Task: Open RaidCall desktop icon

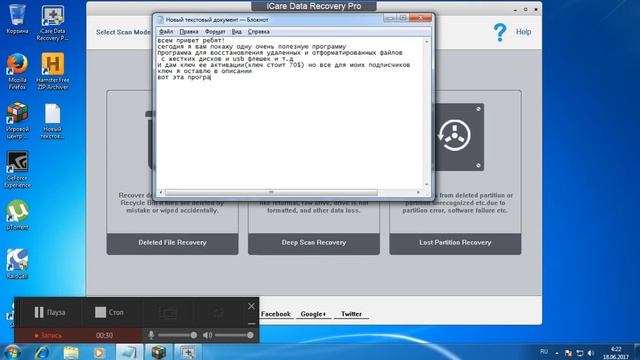Action: 17,264
